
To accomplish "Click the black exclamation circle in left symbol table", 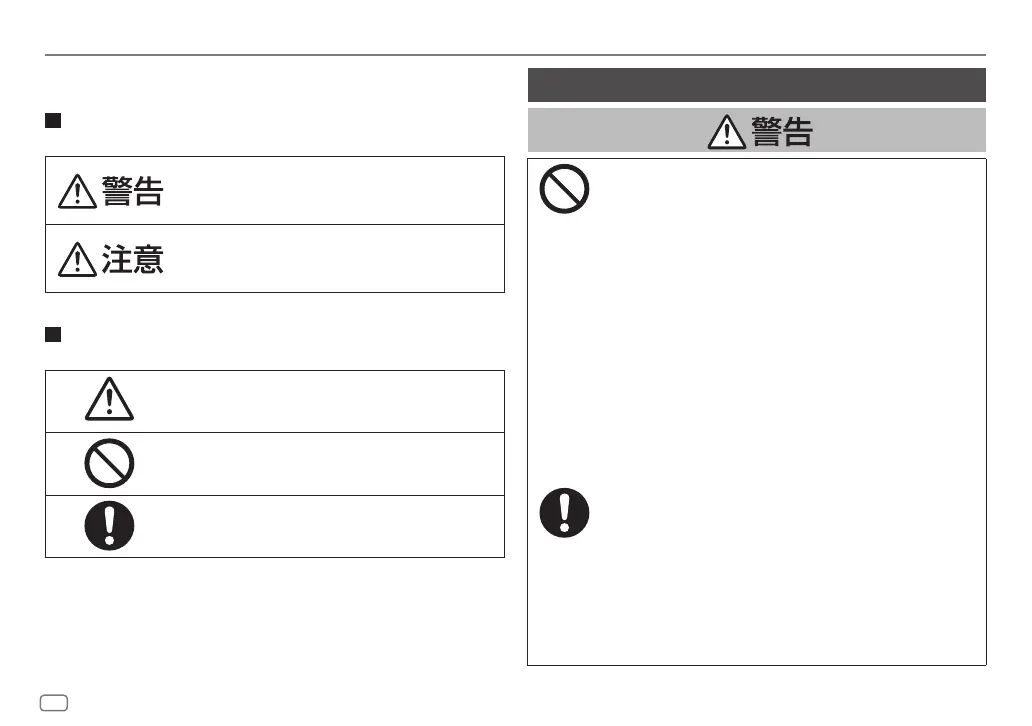I will 109,526.
